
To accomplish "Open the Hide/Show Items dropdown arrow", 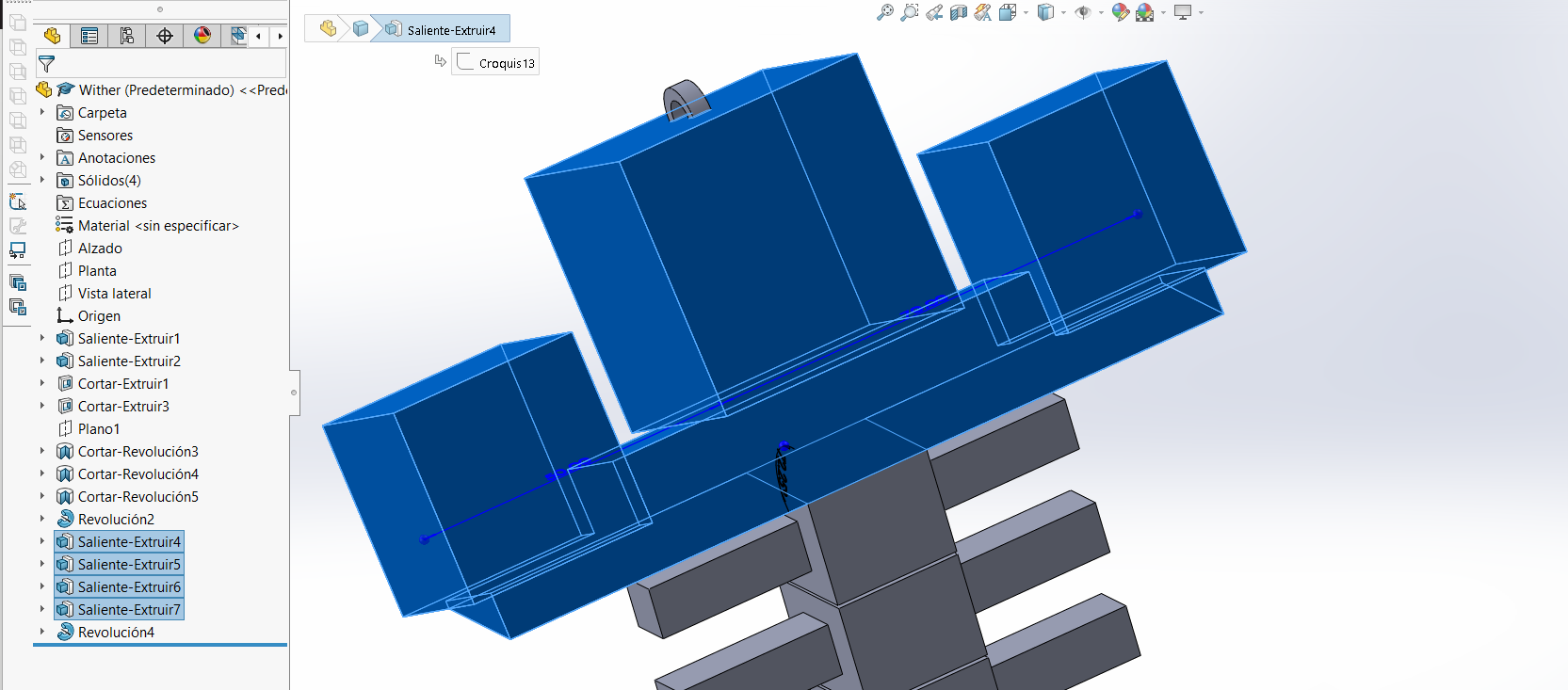I will 1101,13.
